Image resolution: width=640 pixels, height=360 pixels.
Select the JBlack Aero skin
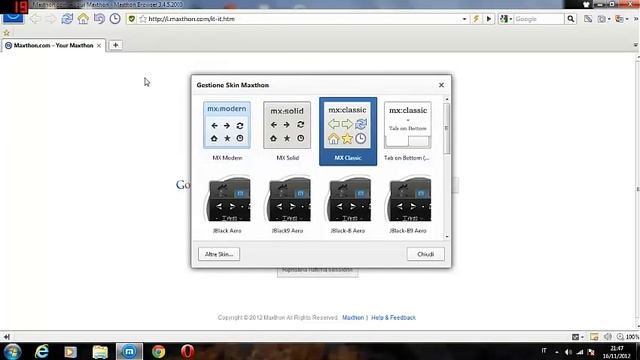[227, 205]
